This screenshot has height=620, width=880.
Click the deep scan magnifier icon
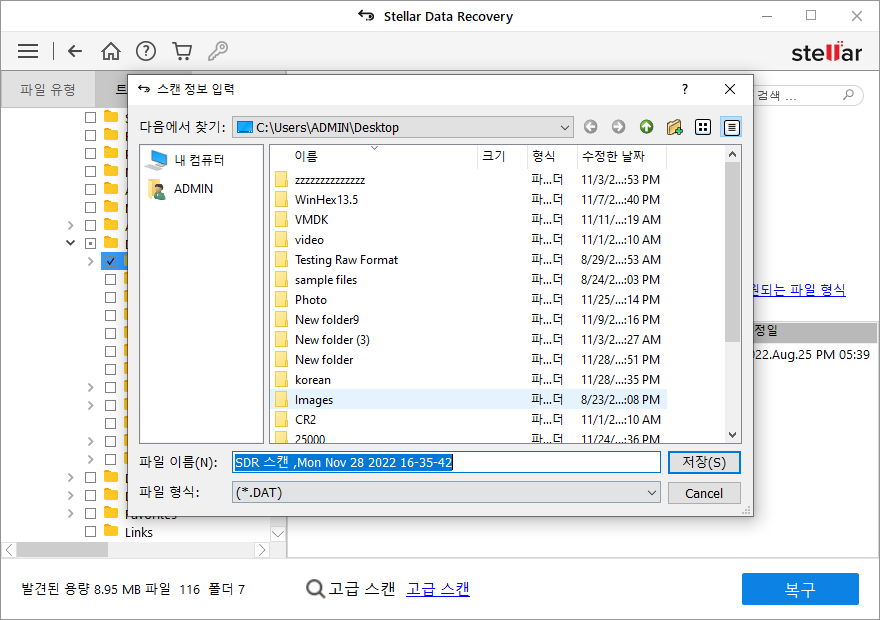pyautogui.click(x=315, y=589)
